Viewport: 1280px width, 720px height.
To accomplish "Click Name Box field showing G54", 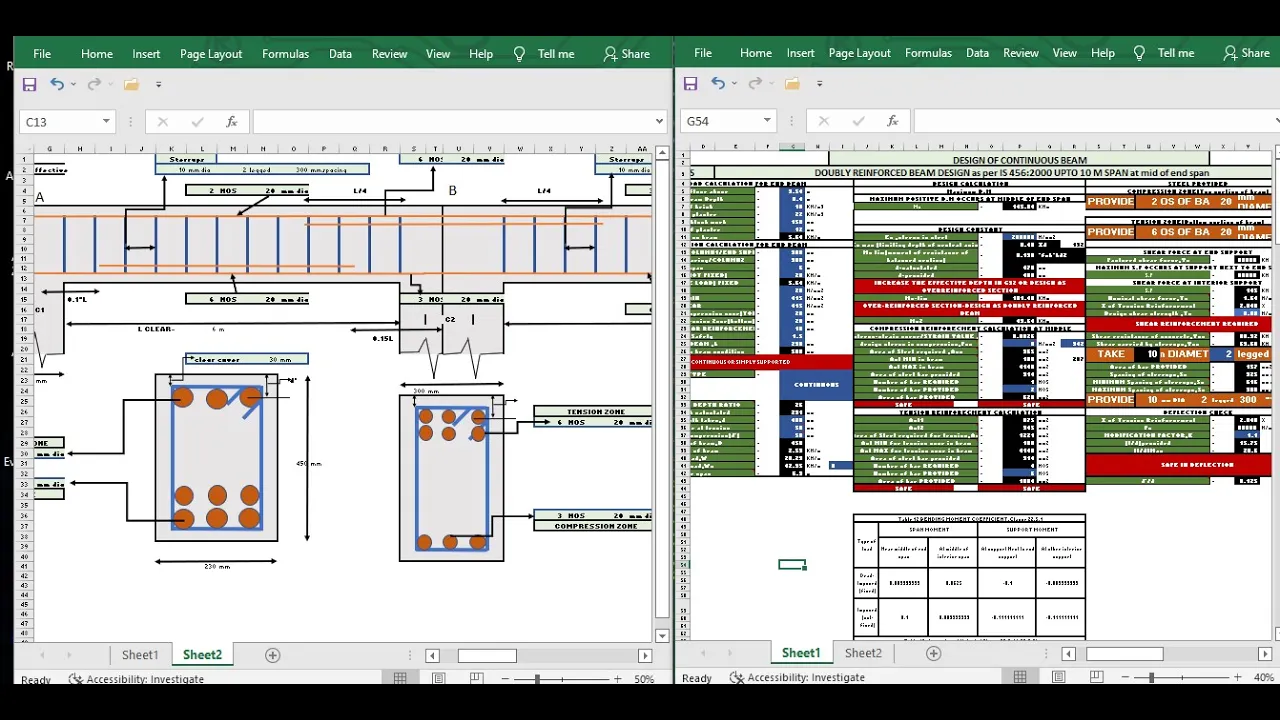I will pyautogui.click(x=722, y=121).
